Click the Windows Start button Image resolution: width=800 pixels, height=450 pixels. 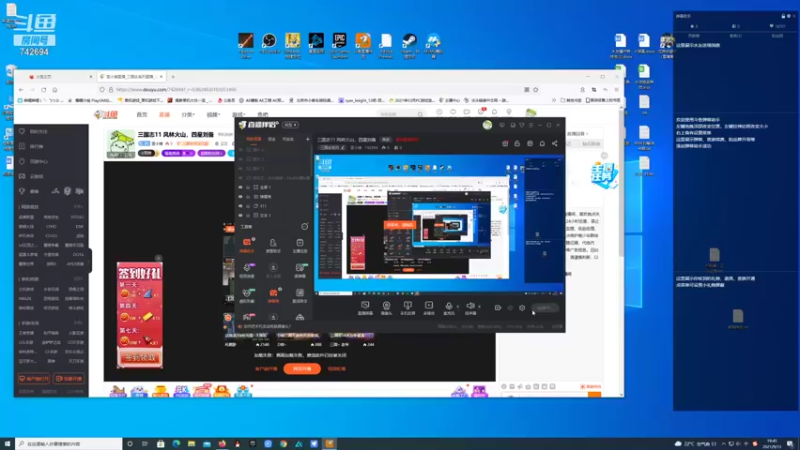(7, 444)
